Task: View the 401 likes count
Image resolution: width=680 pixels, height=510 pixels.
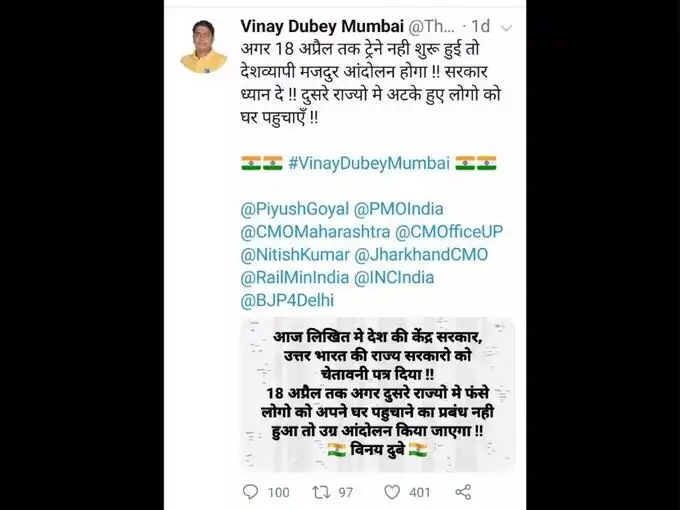Action: (x=419, y=492)
